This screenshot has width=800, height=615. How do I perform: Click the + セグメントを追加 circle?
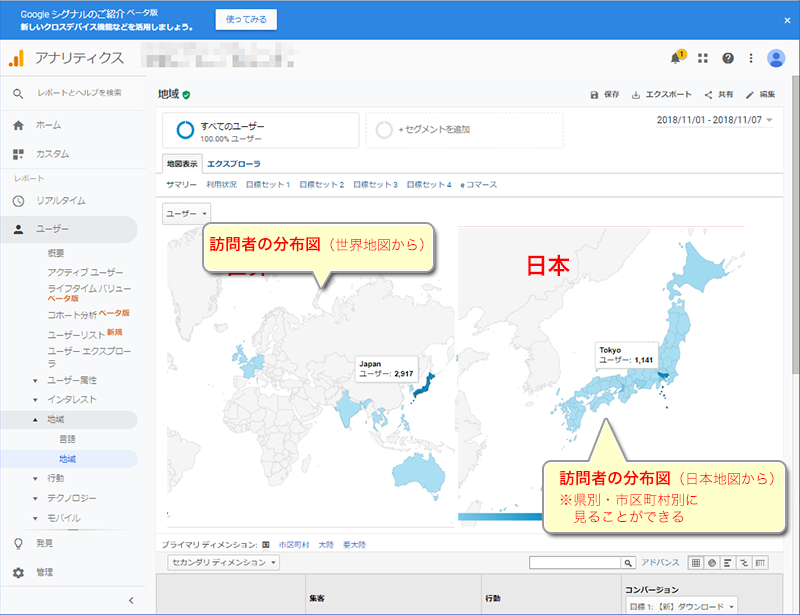coord(385,129)
